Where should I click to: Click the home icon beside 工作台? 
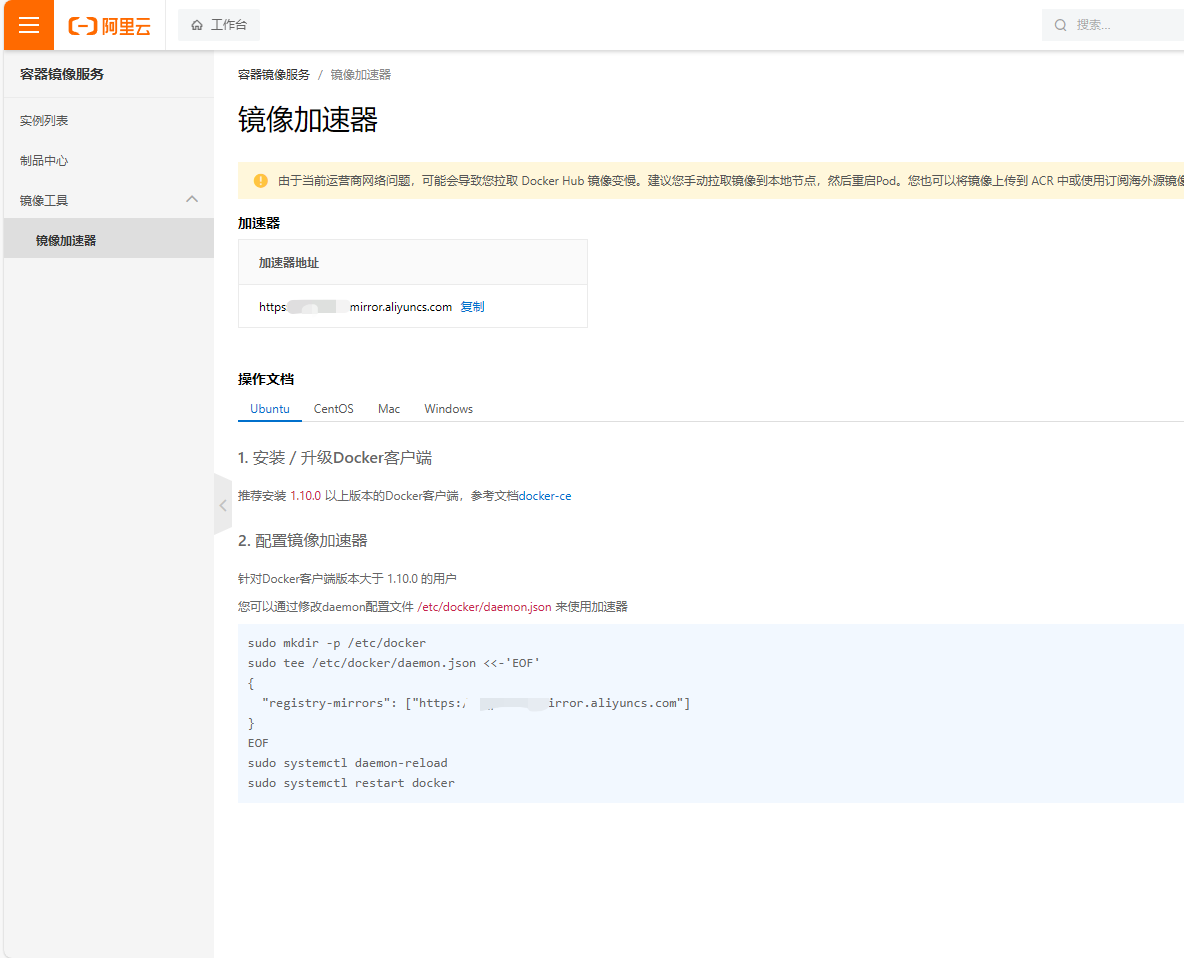(x=197, y=25)
